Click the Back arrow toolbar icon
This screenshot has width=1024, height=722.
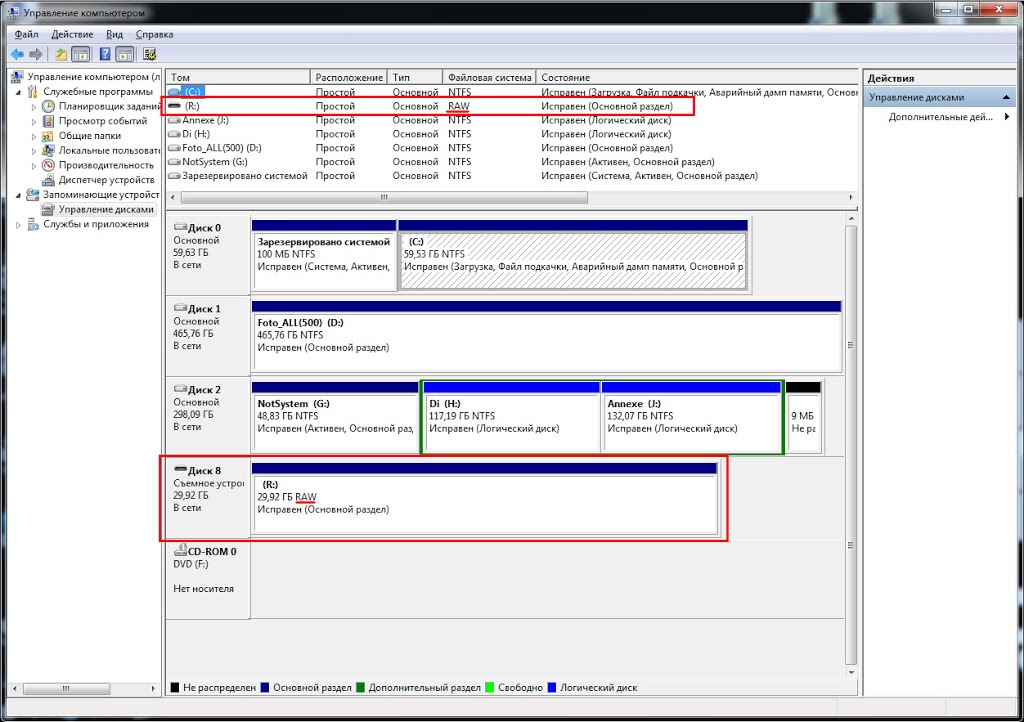point(17,54)
